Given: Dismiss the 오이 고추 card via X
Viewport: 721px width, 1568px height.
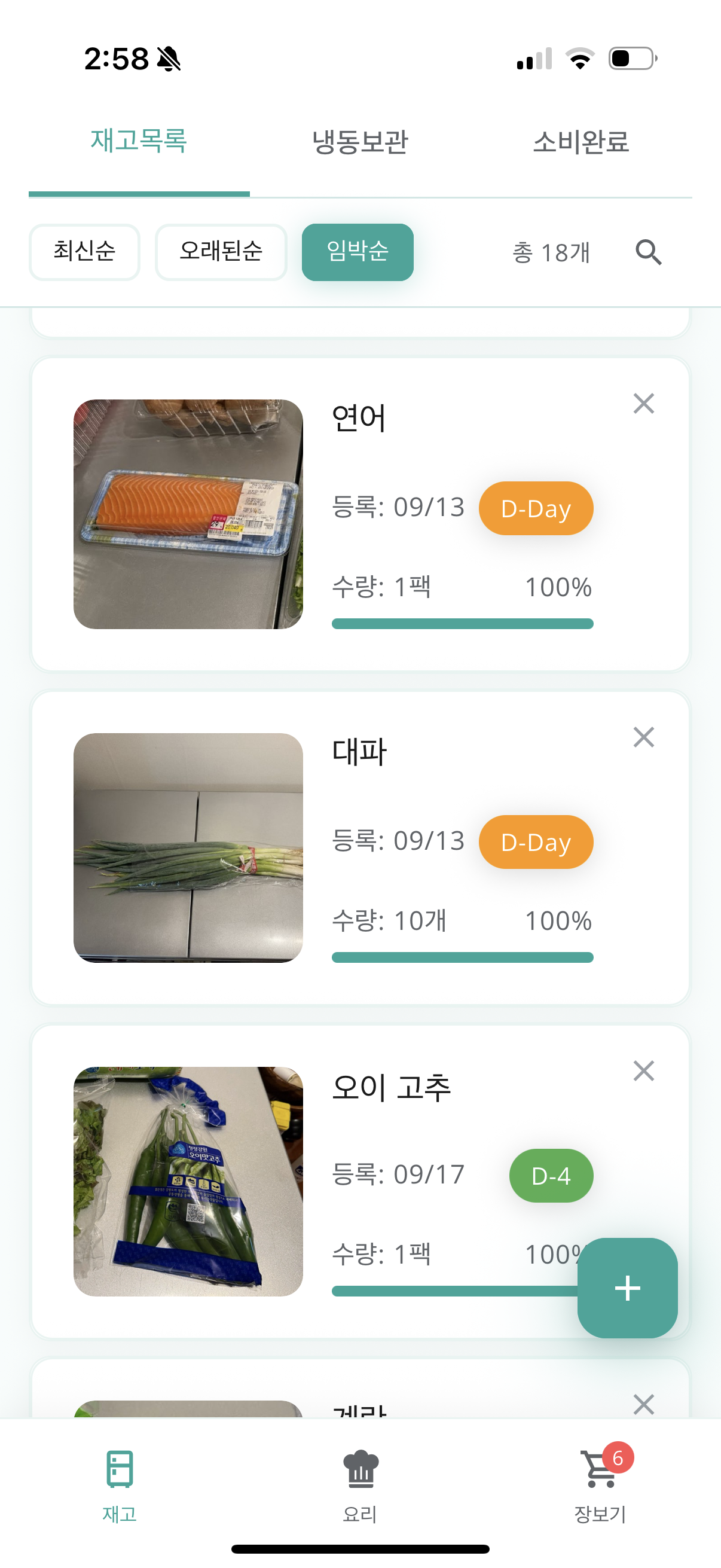Looking at the screenshot, I should coord(643,1070).
